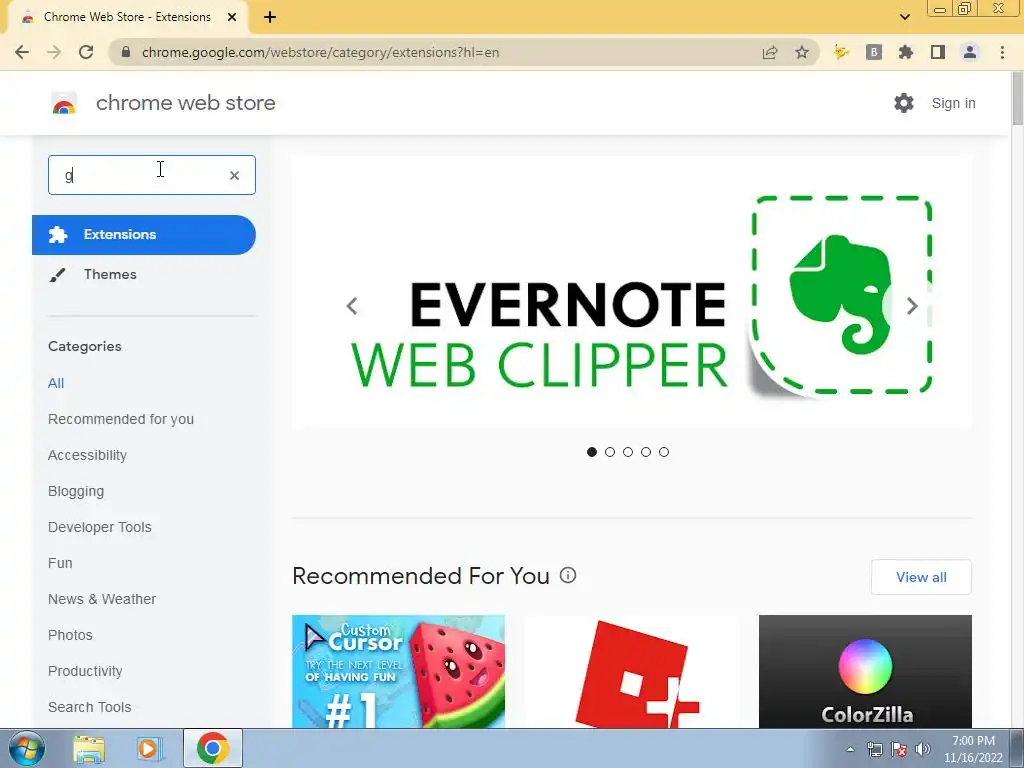Open Recommended for you category
The width and height of the screenshot is (1024, 768).
[121, 419]
